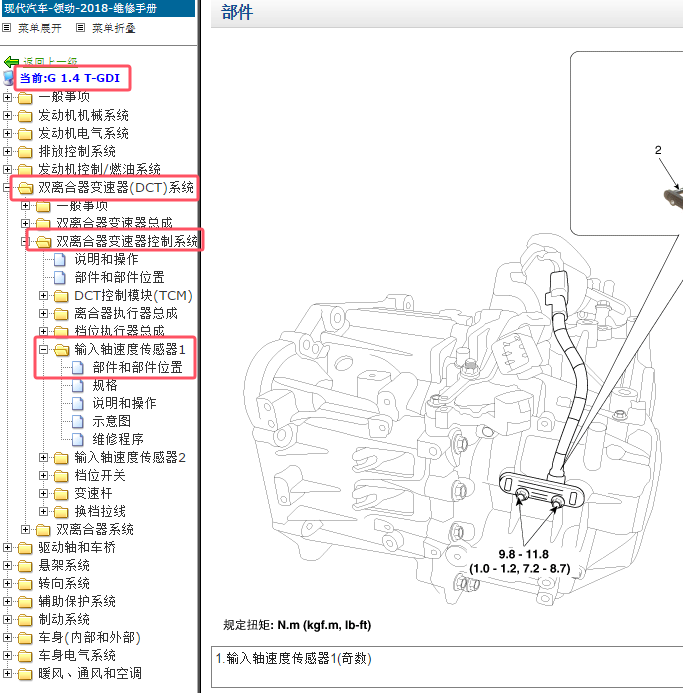683x693 pixels.
Task: Select the 车身电气系统 tree item
Action: pyautogui.click(x=77, y=655)
